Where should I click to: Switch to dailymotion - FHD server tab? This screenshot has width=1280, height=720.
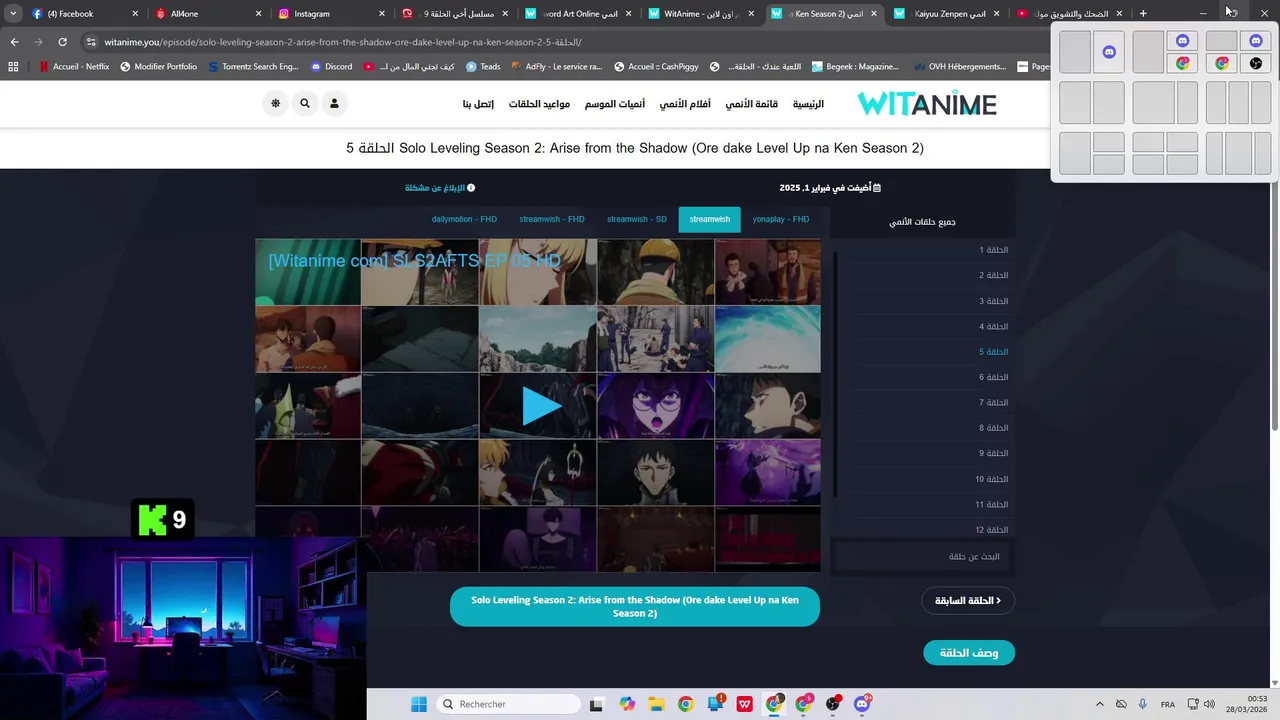pyautogui.click(x=464, y=219)
